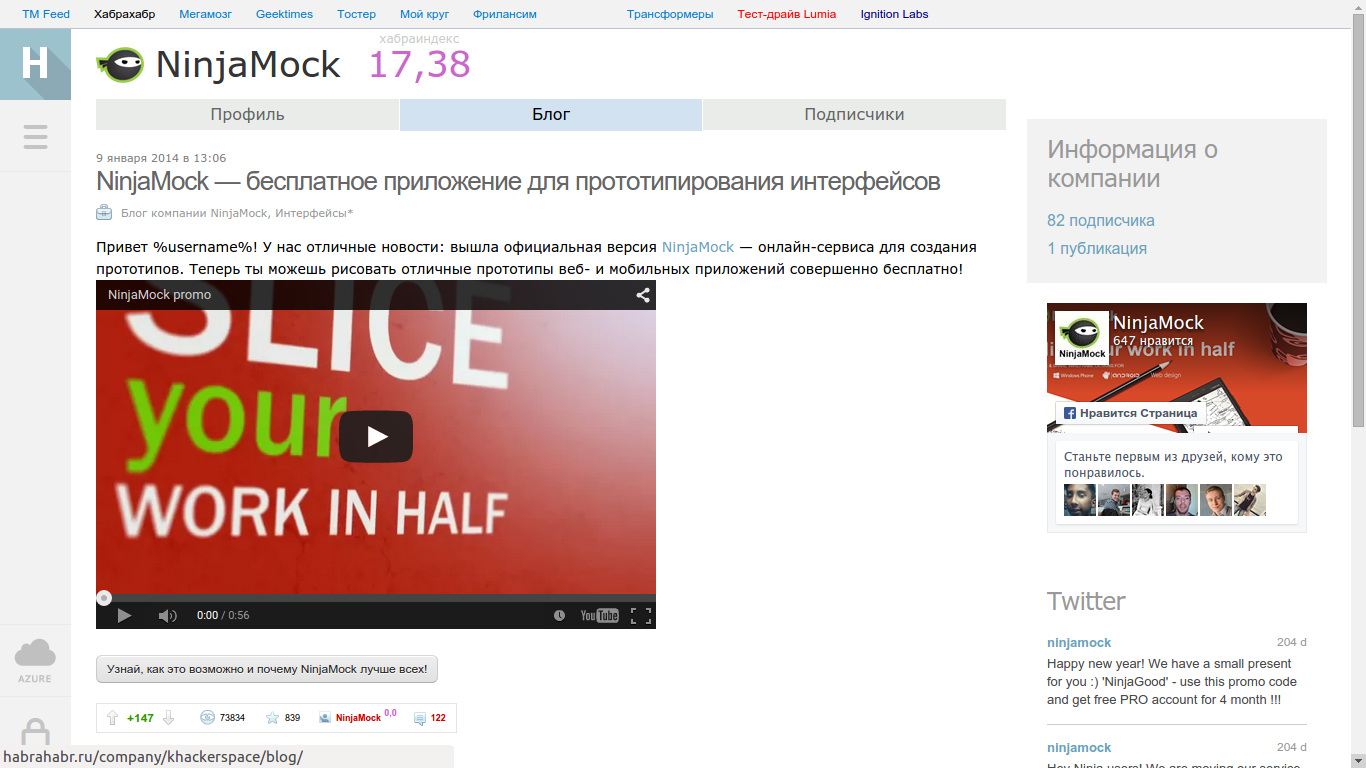Viewport: 1366px width, 768px height.
Task: Click the Трансформеры link in the top bar
Action: [x=670, y=15]
